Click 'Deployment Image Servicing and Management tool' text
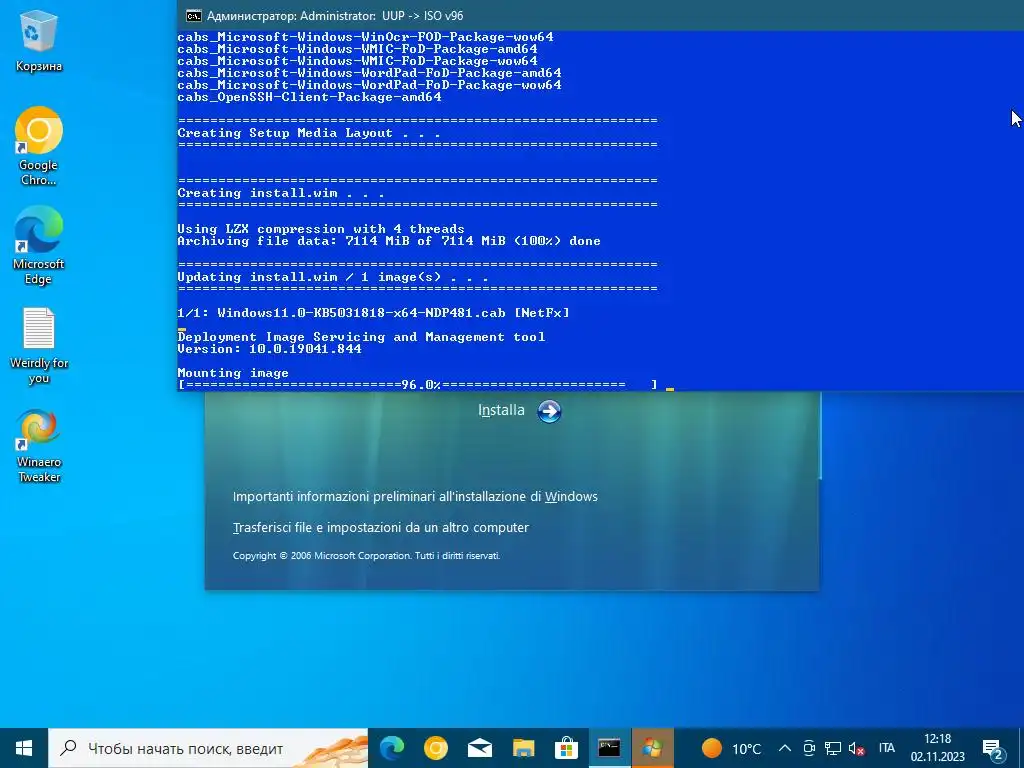Image resolution: width=1024 pixels, height=768 pixels. point(361,337)
